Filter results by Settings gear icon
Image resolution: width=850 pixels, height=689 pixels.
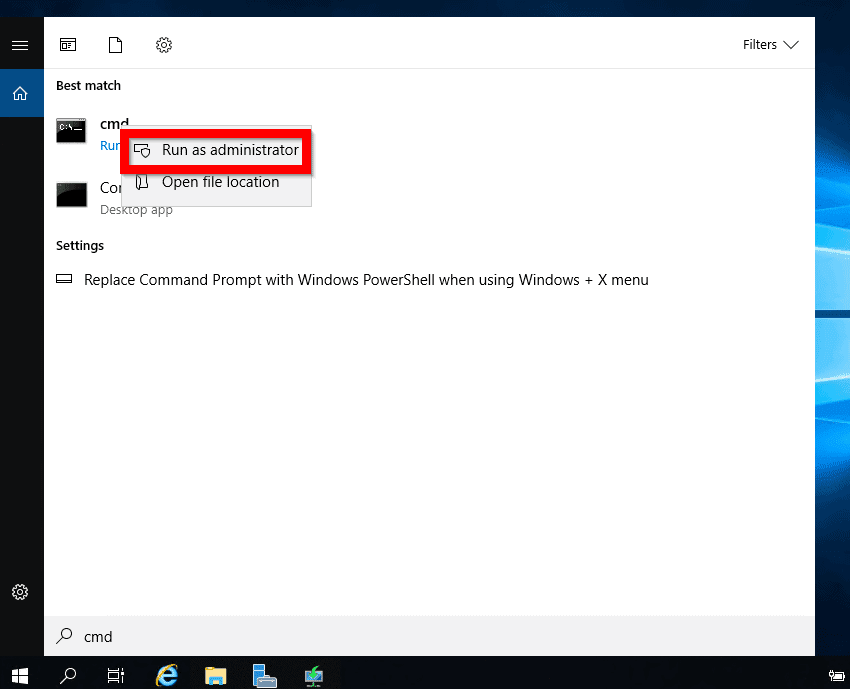(x=164, y=44)
